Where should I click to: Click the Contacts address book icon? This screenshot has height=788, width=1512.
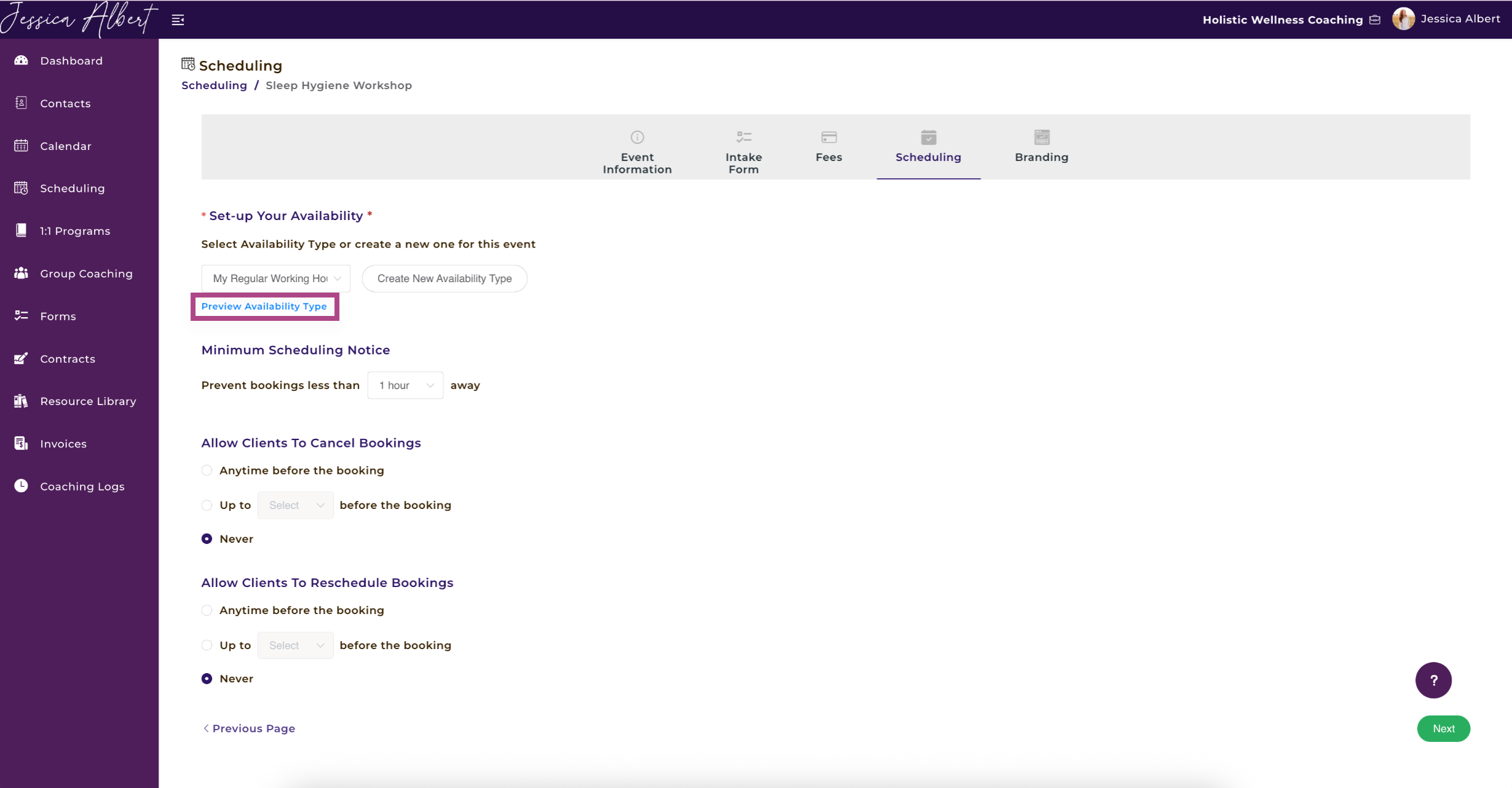[x=22, y=103]
